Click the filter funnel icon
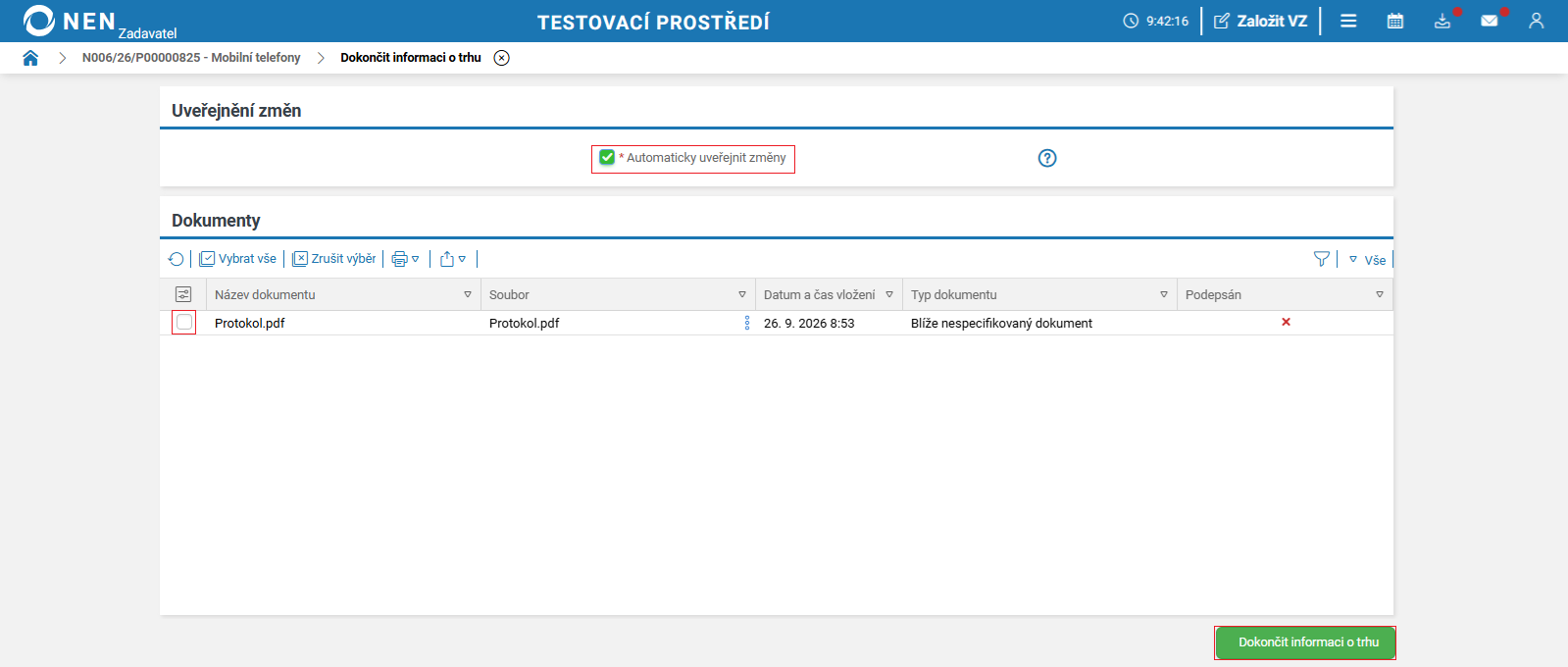Image resolution: width=1568 pixels, height=667 pixels. [1322, 259]
